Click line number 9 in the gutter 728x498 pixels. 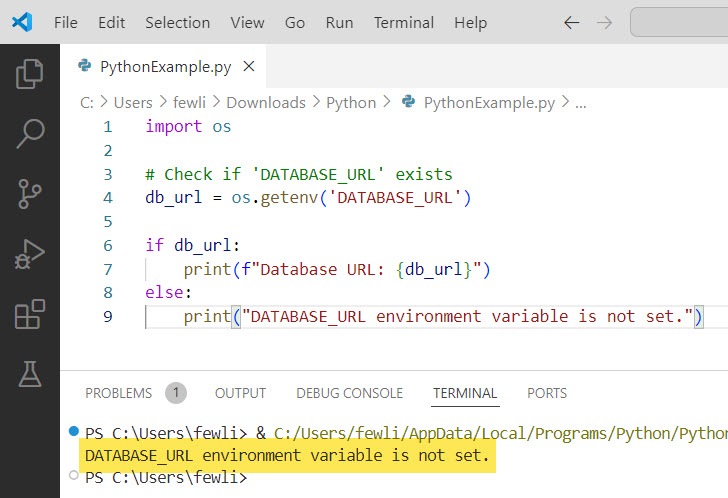(x=108, y=317)
